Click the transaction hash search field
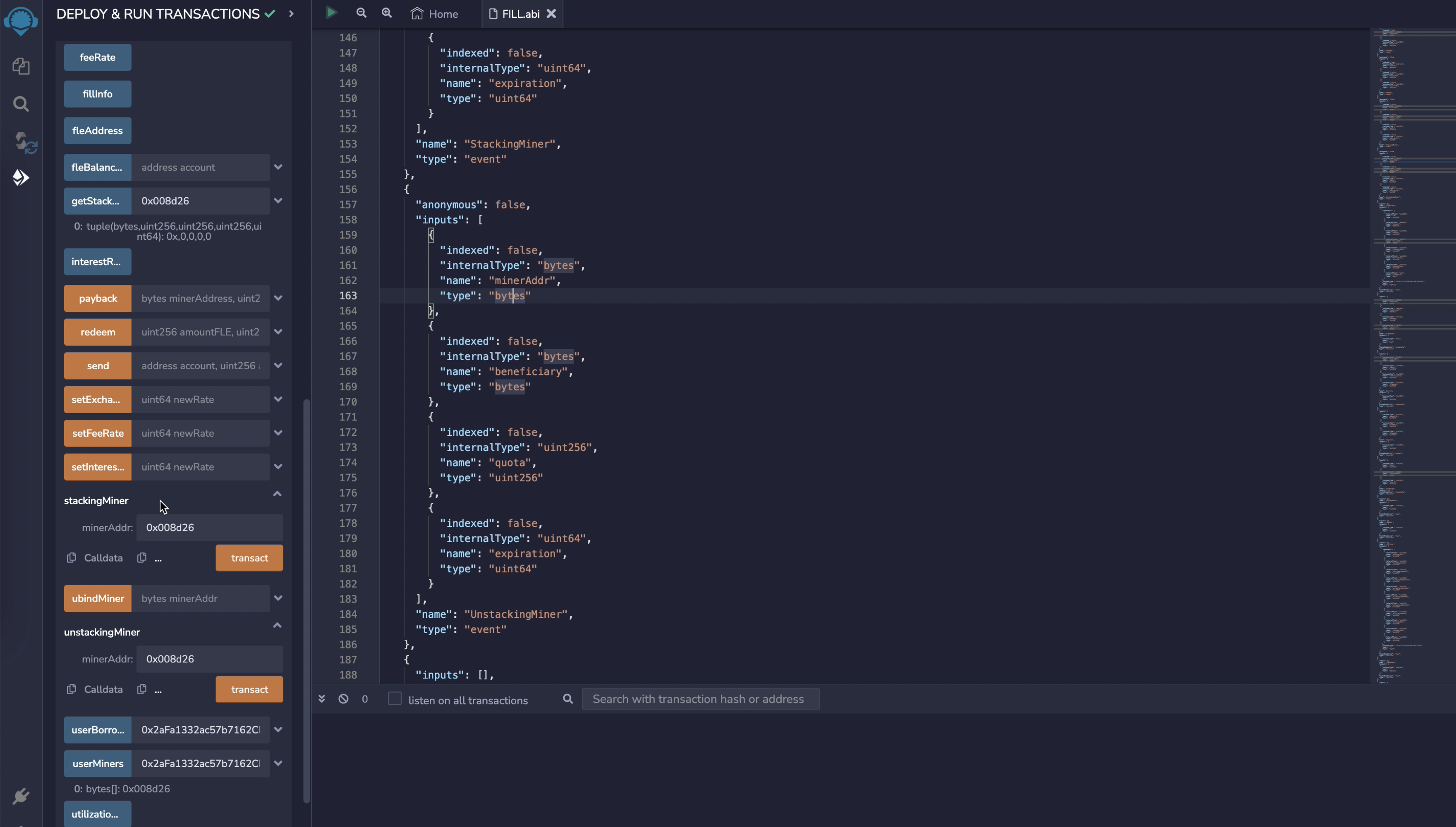 coord(700,699)
